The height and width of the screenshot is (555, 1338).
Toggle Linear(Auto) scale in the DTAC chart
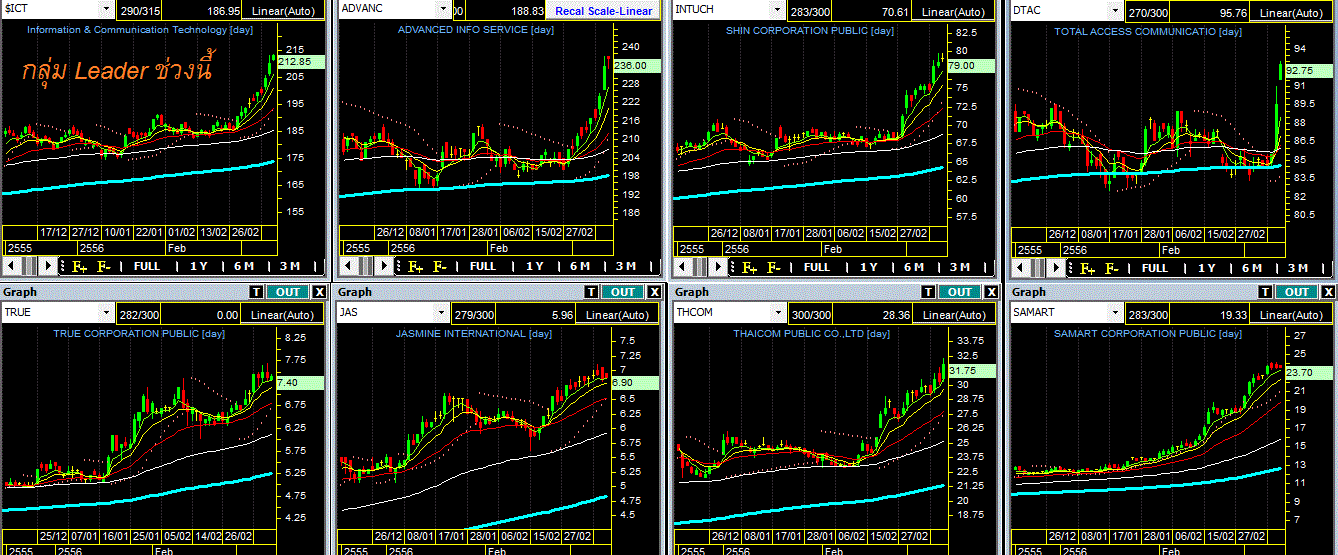click(1290, 11)
